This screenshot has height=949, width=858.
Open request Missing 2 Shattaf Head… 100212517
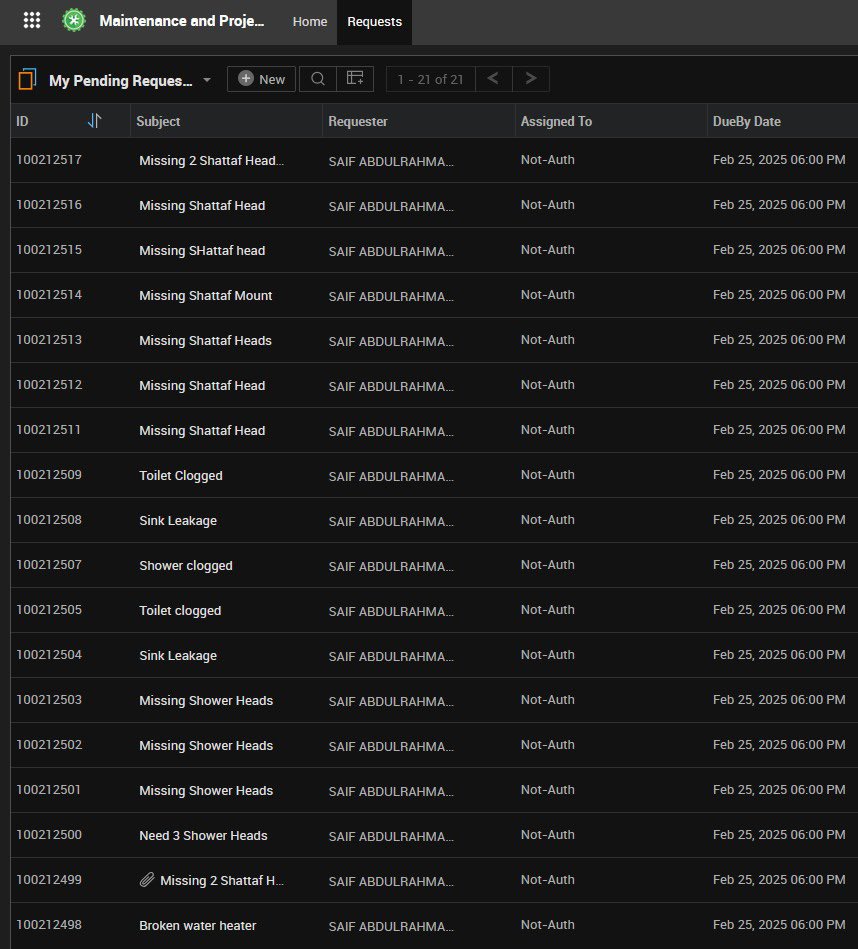[211, 160]
